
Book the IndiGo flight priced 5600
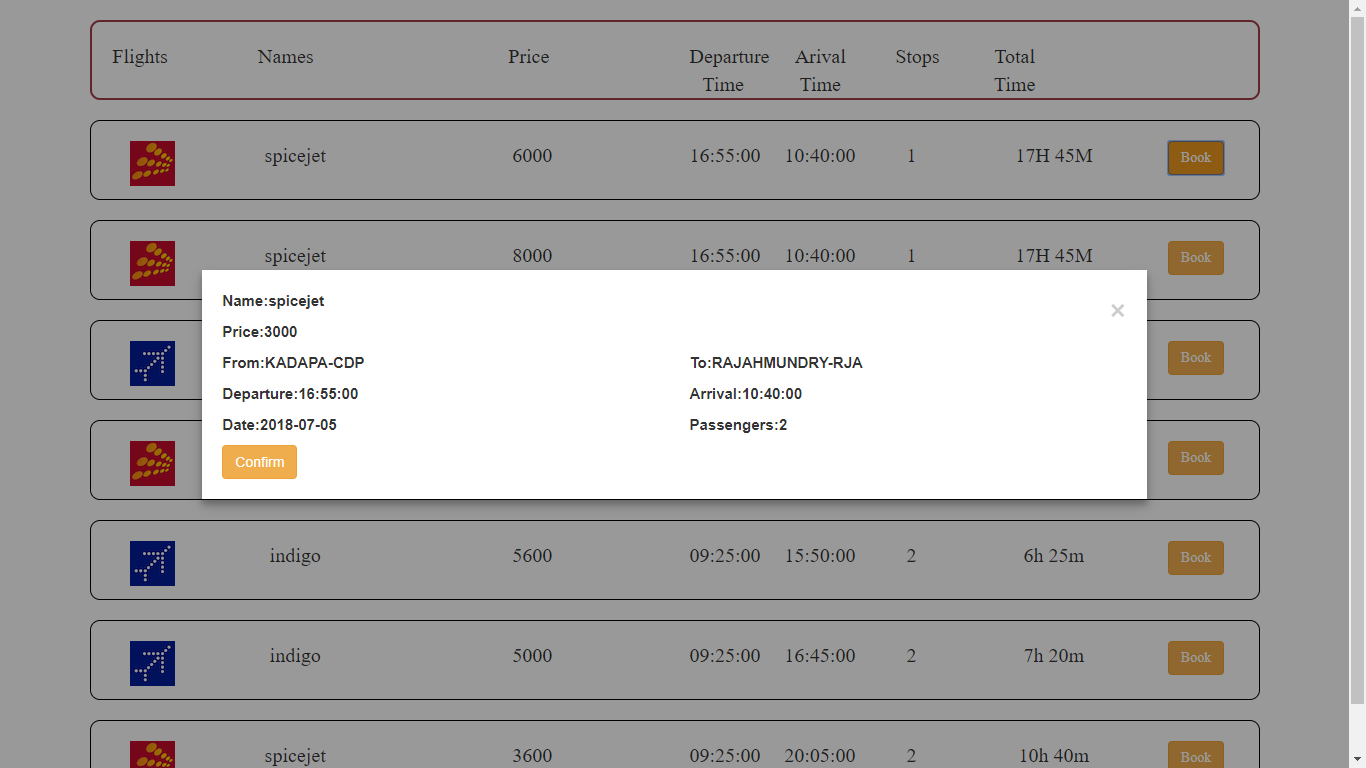pyautogui.click(x=1195, y=557)
